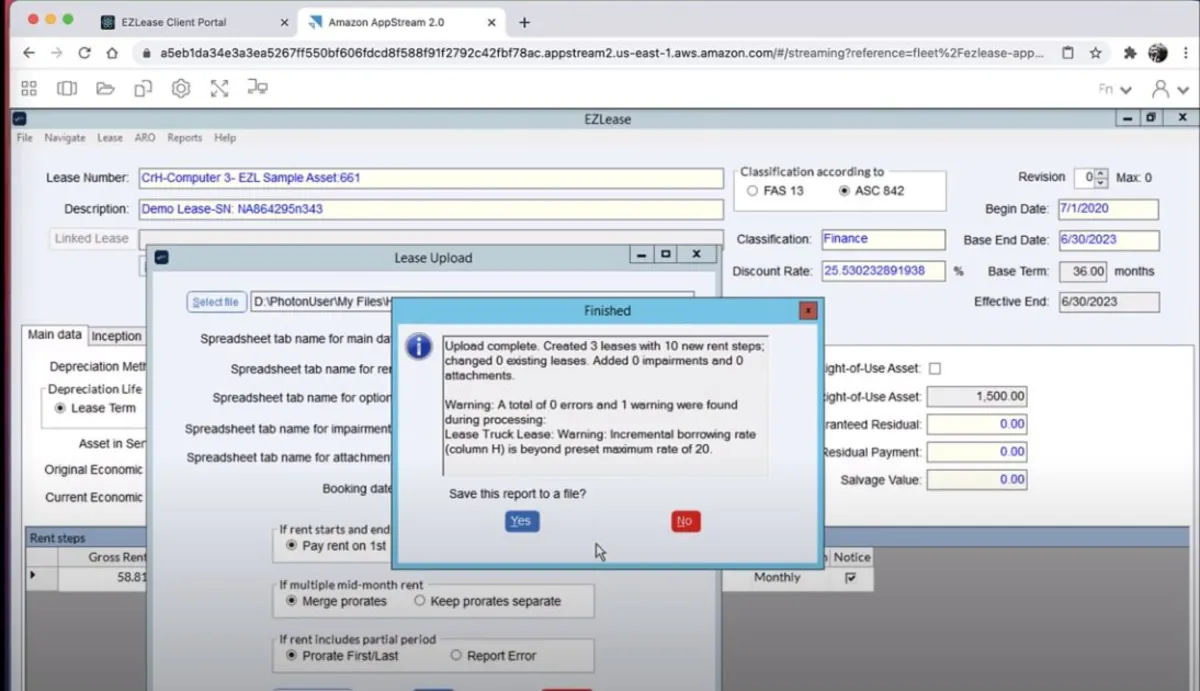Open the AppStream user profile dropdown
Viewport: 1200px width, 691px height.
click(x=1169, y=89)
